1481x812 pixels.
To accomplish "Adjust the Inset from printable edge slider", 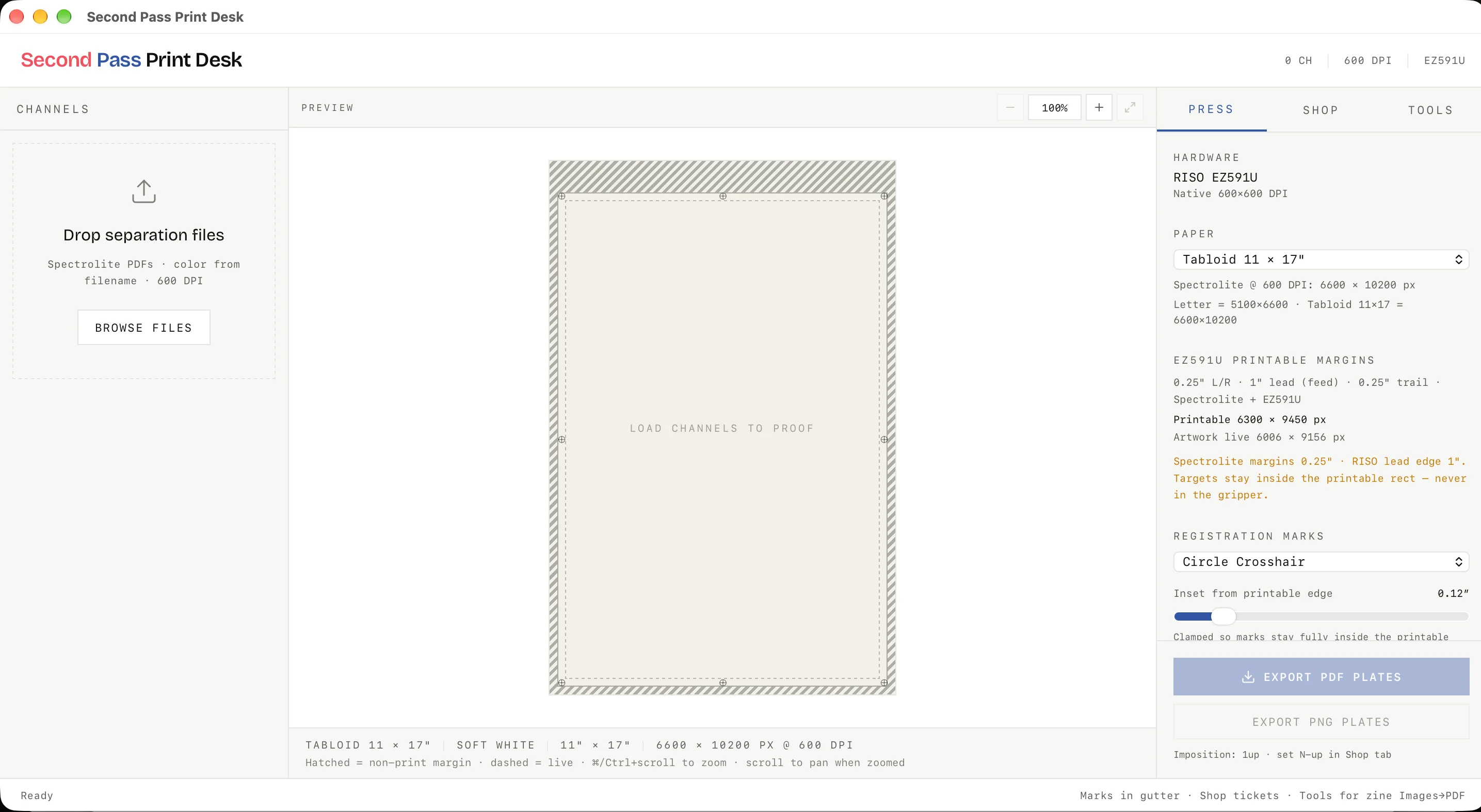I will 1321,616.
